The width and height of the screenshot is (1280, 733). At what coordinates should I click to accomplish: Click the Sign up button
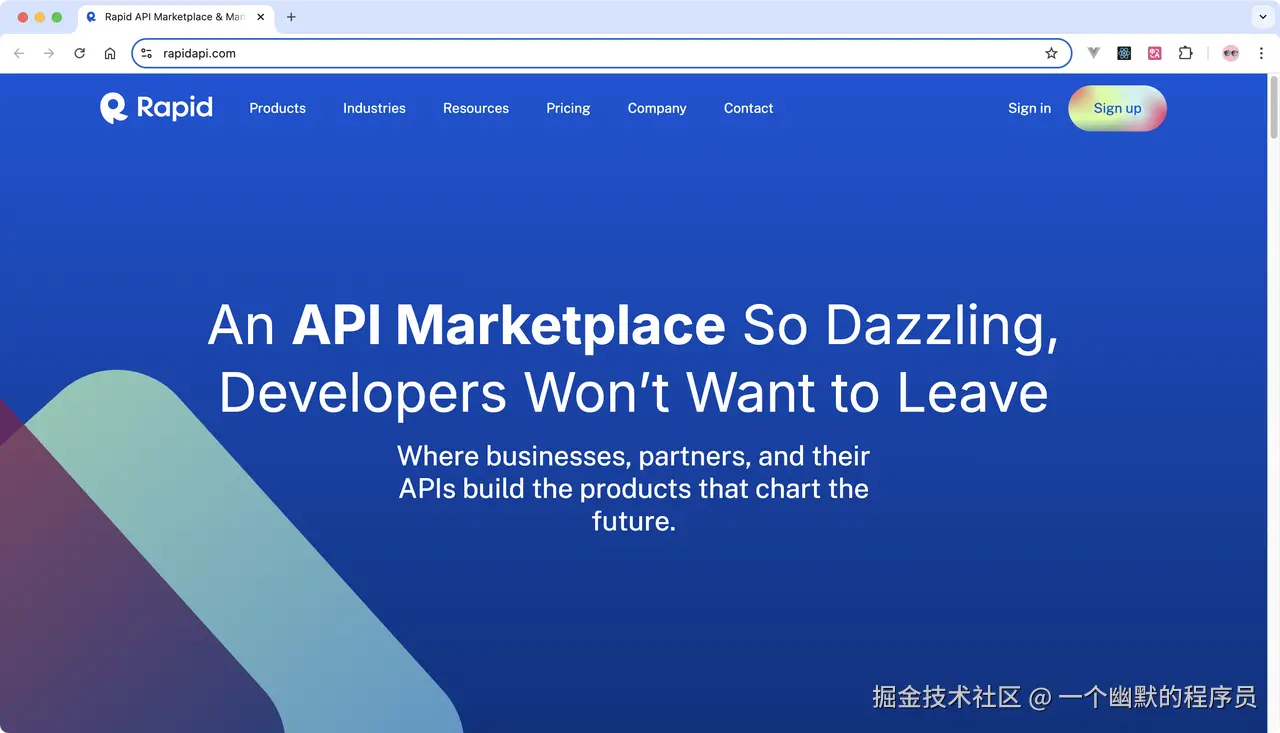click(x=1117, y=108)
